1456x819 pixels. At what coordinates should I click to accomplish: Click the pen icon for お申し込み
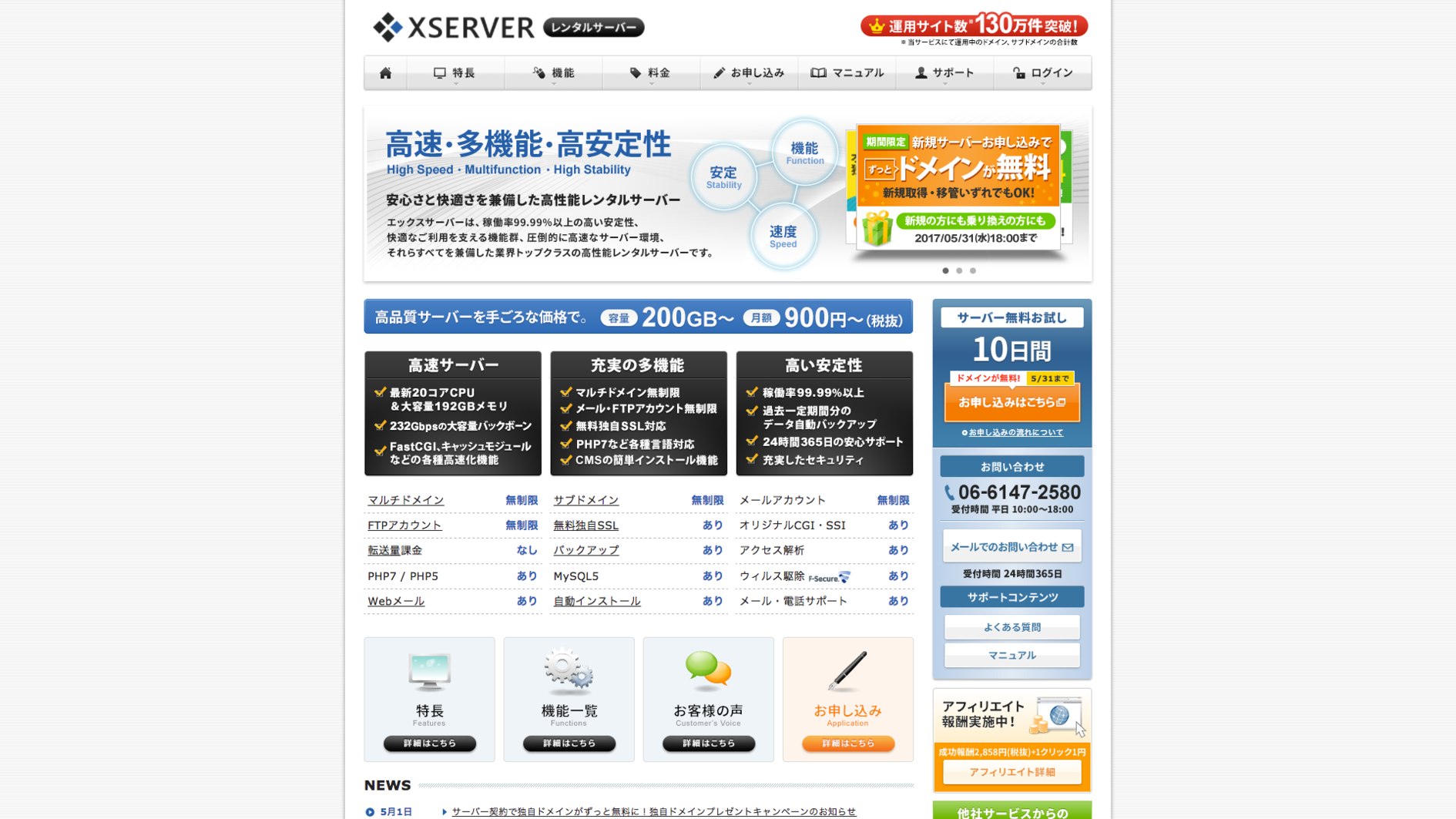click(847, 670)
